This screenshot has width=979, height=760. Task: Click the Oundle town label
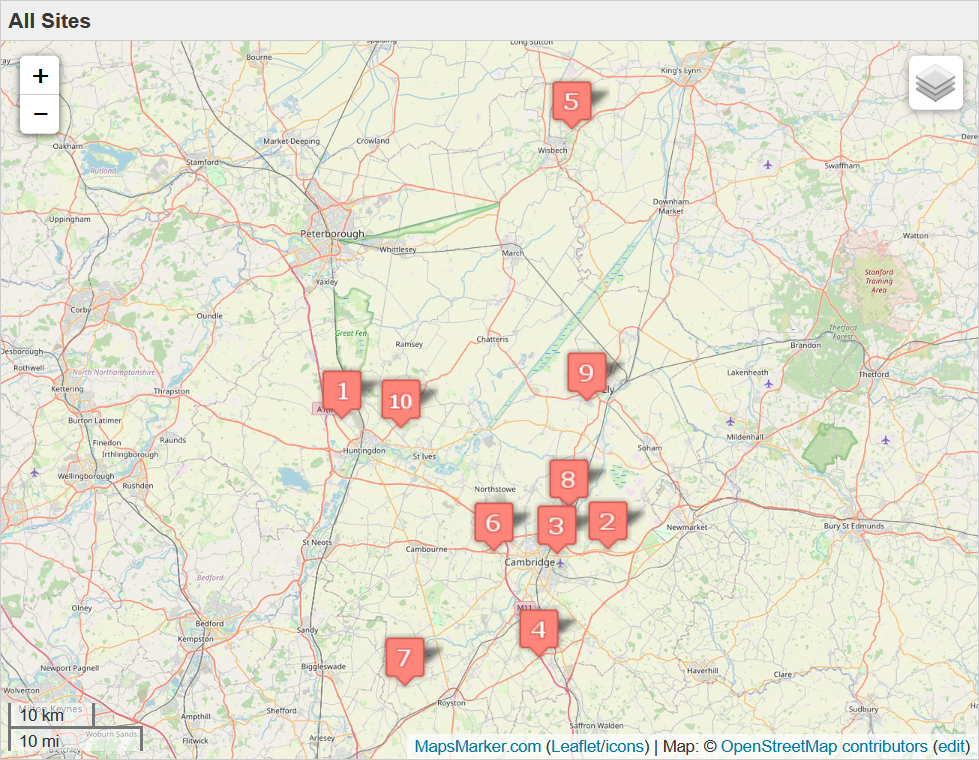(x=210, y=316)
